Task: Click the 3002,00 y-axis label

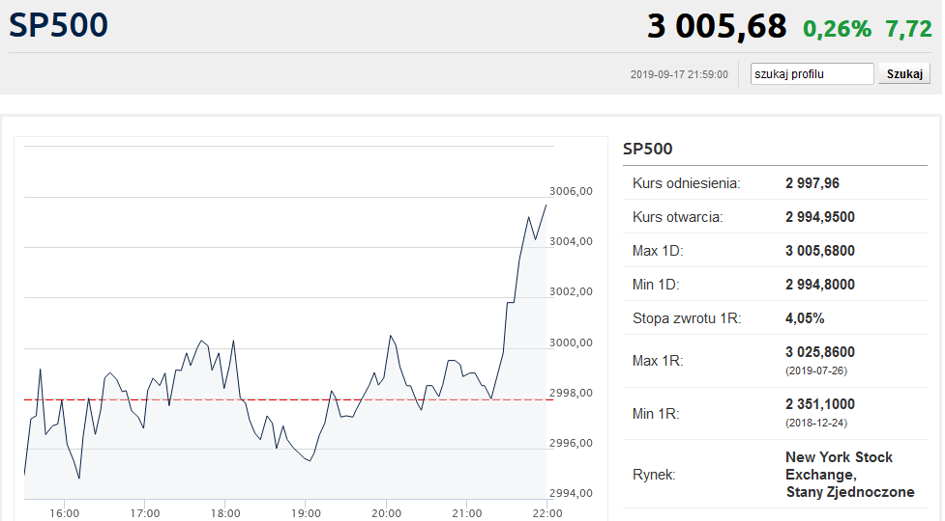Action: pos(571,291)
